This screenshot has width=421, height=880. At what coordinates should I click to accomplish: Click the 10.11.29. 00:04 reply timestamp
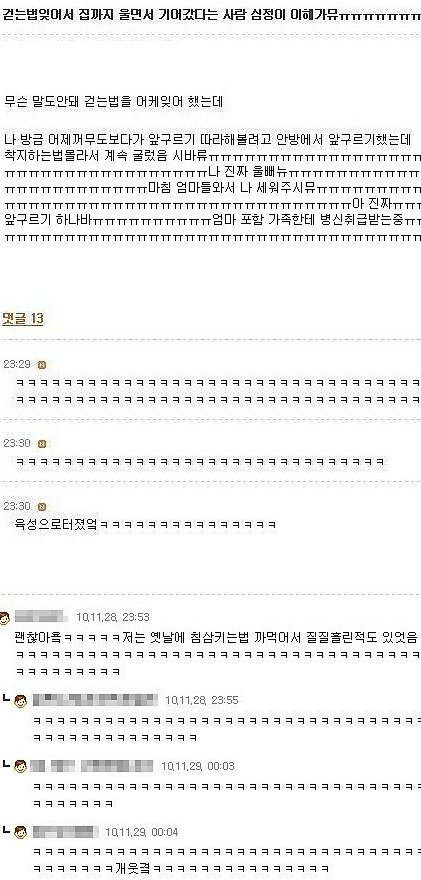[x=141, y=832]
